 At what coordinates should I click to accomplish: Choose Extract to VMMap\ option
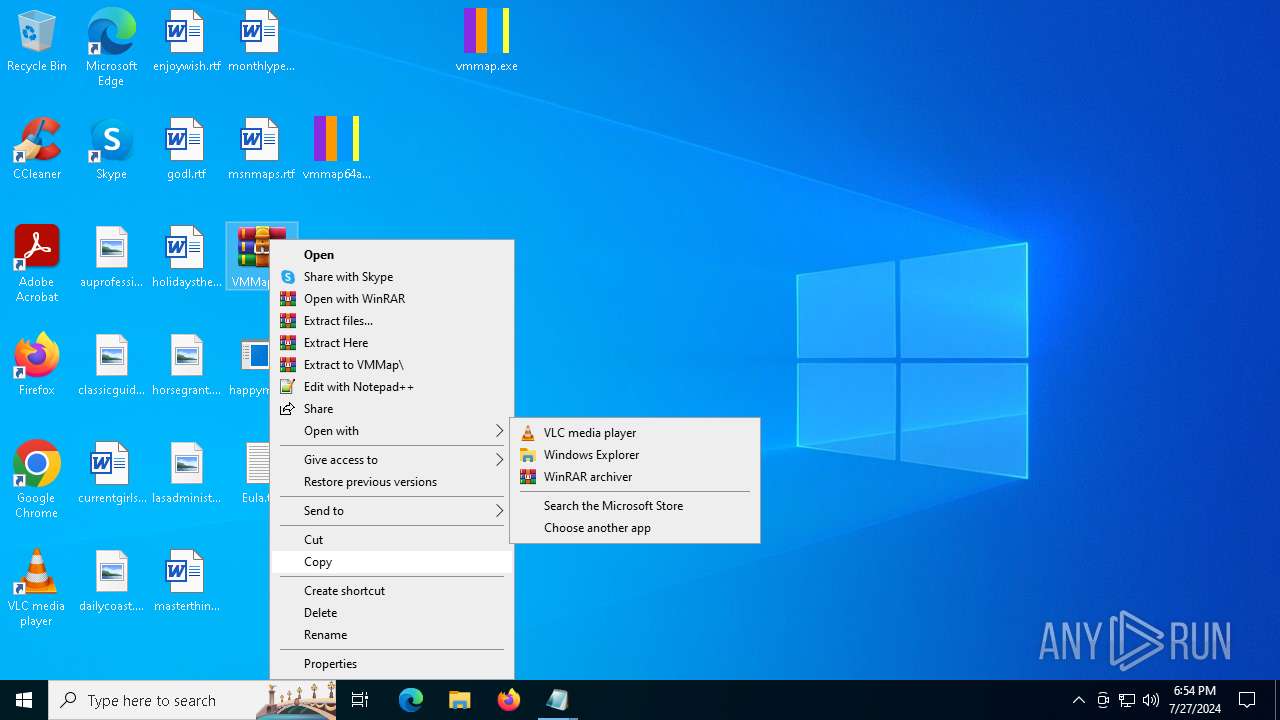[392, 365]
